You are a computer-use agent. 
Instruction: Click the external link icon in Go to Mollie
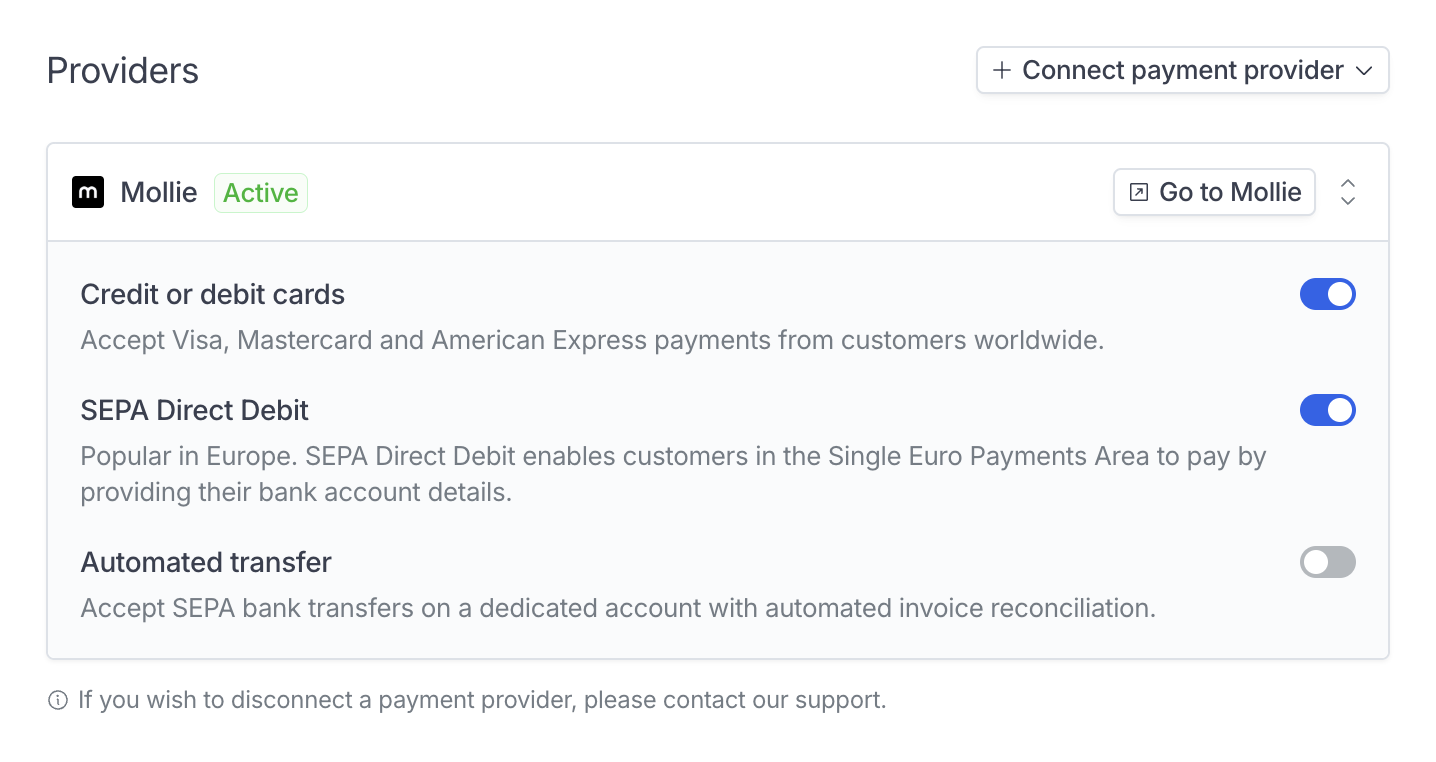coord(1138,192)
